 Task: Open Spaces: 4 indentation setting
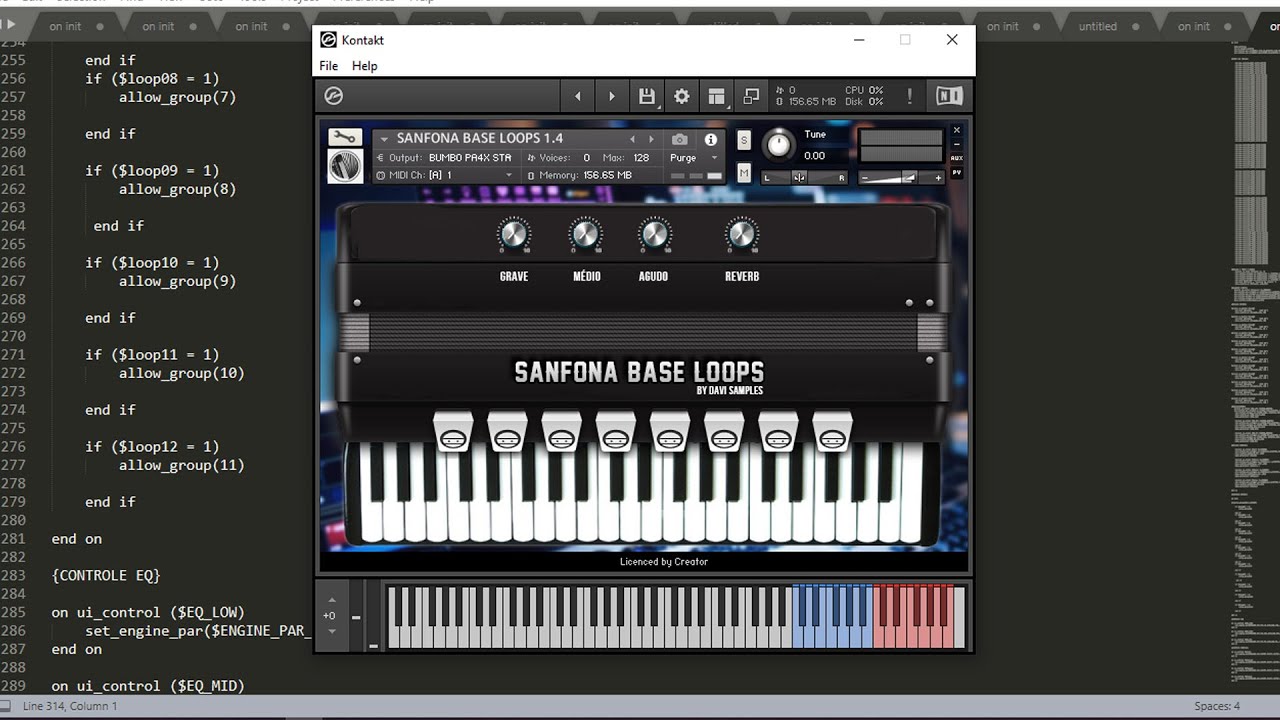point(1217,706)
